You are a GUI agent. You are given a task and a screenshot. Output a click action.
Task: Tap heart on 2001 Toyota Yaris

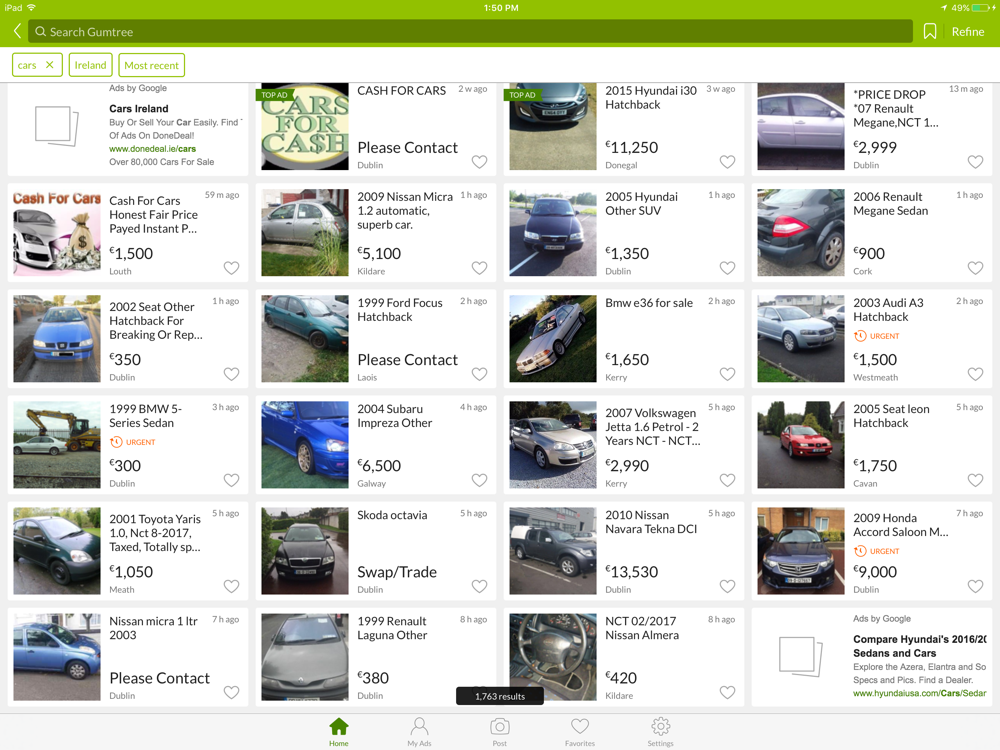[x=232, y=586]
